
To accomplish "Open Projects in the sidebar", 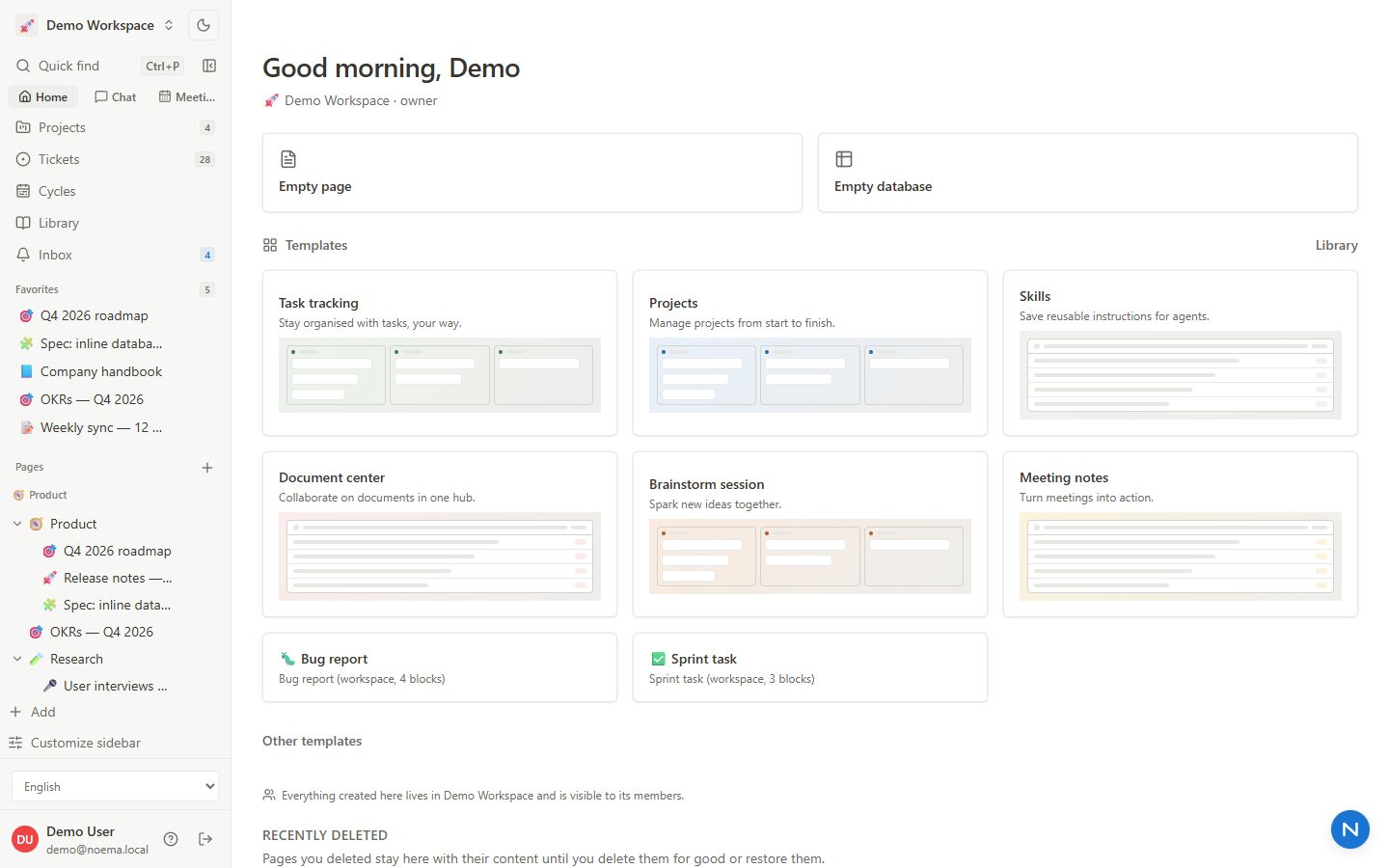I will (x=116, y=127).
